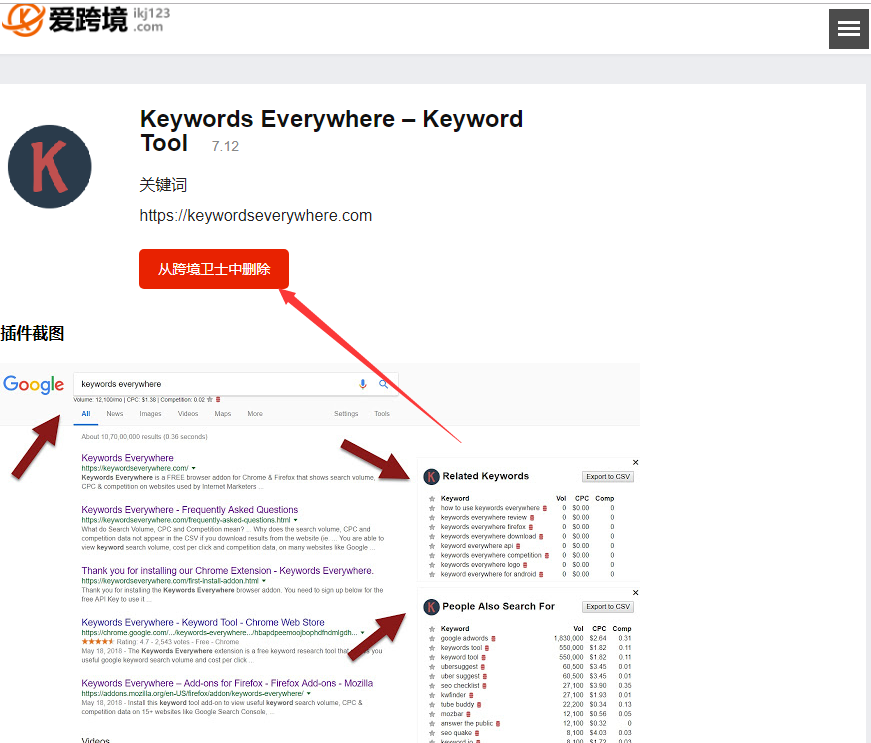Open the hamburger menu
The width and height of the screenshot is (871, 743).
(848, 29)
